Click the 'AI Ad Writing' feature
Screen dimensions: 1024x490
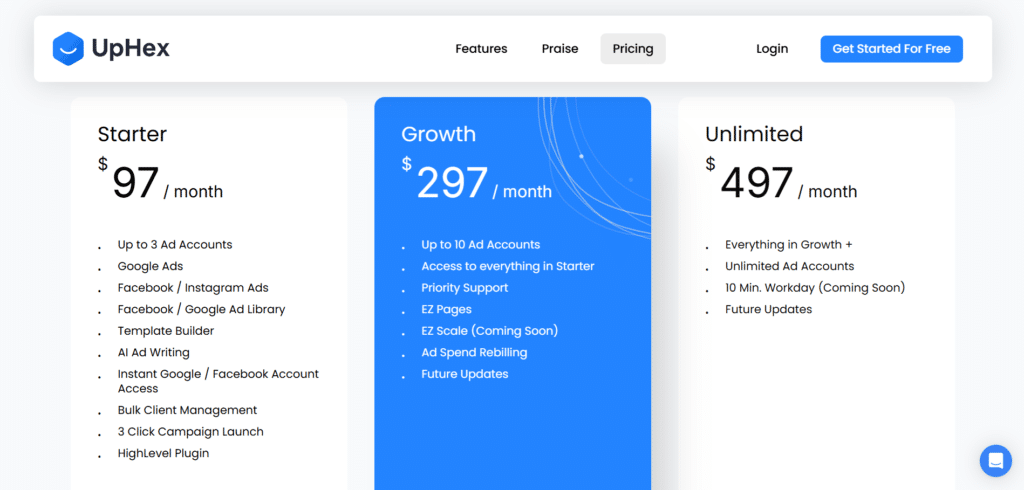[x=153, y=353]
